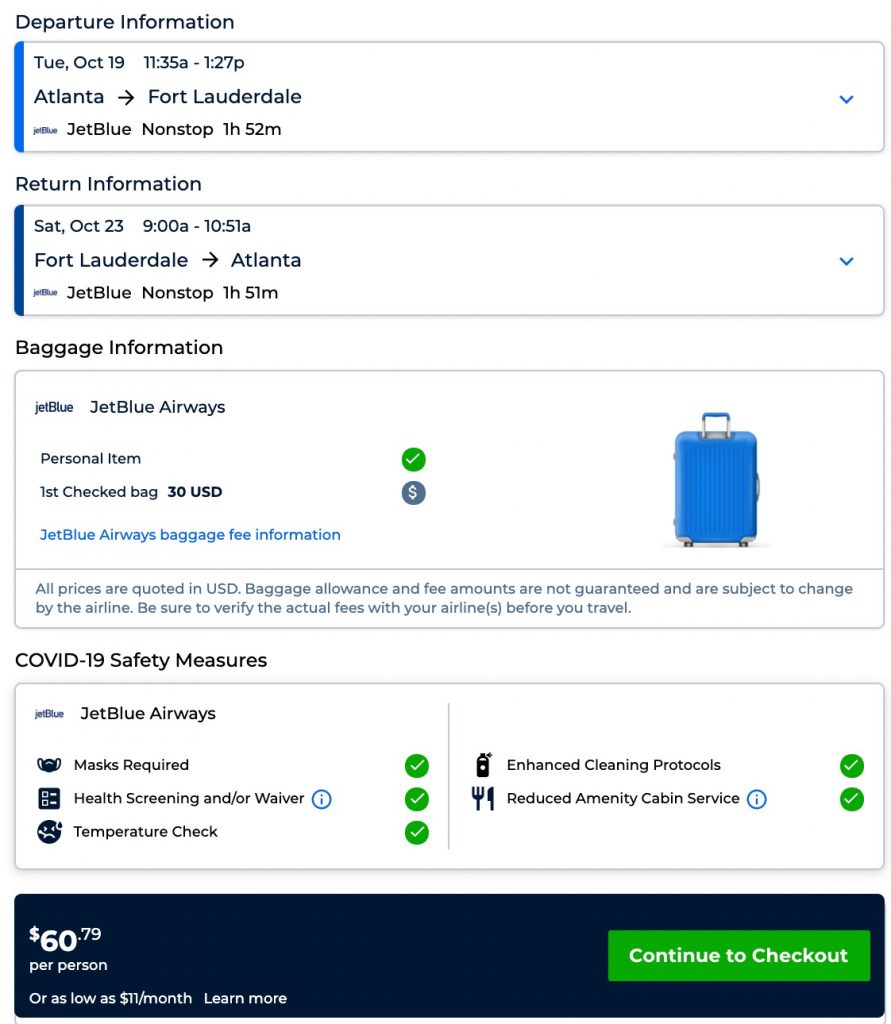
Task: Click the info icon beside Health Screening and/or Waiver
Action: pos(322,799)
